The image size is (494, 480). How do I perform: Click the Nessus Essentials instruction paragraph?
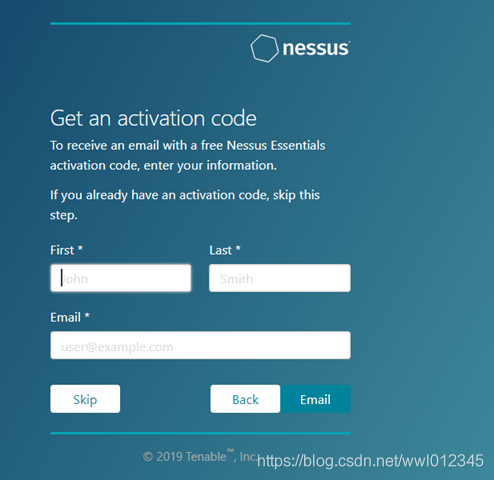point(188,155)
